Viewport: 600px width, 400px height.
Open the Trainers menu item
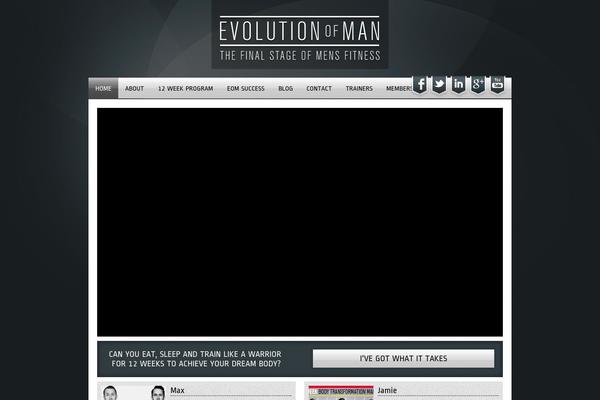(359, 88)
